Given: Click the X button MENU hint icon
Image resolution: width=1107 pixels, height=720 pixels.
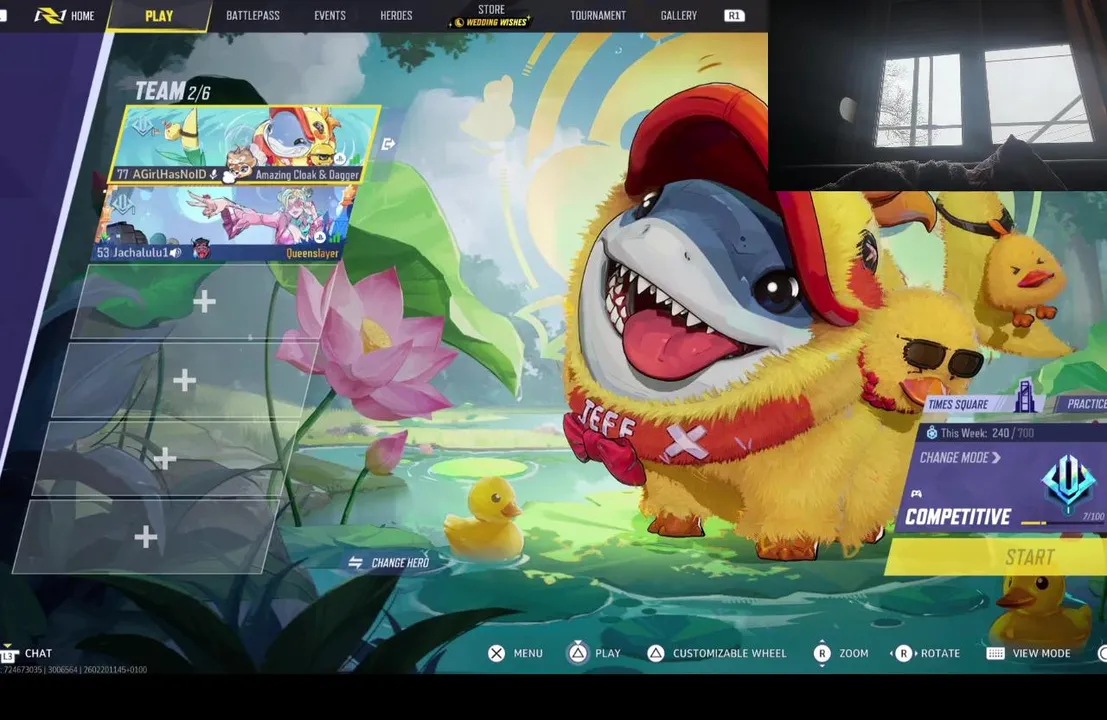Looking at the screenshot, I should (x=496, y=653).
